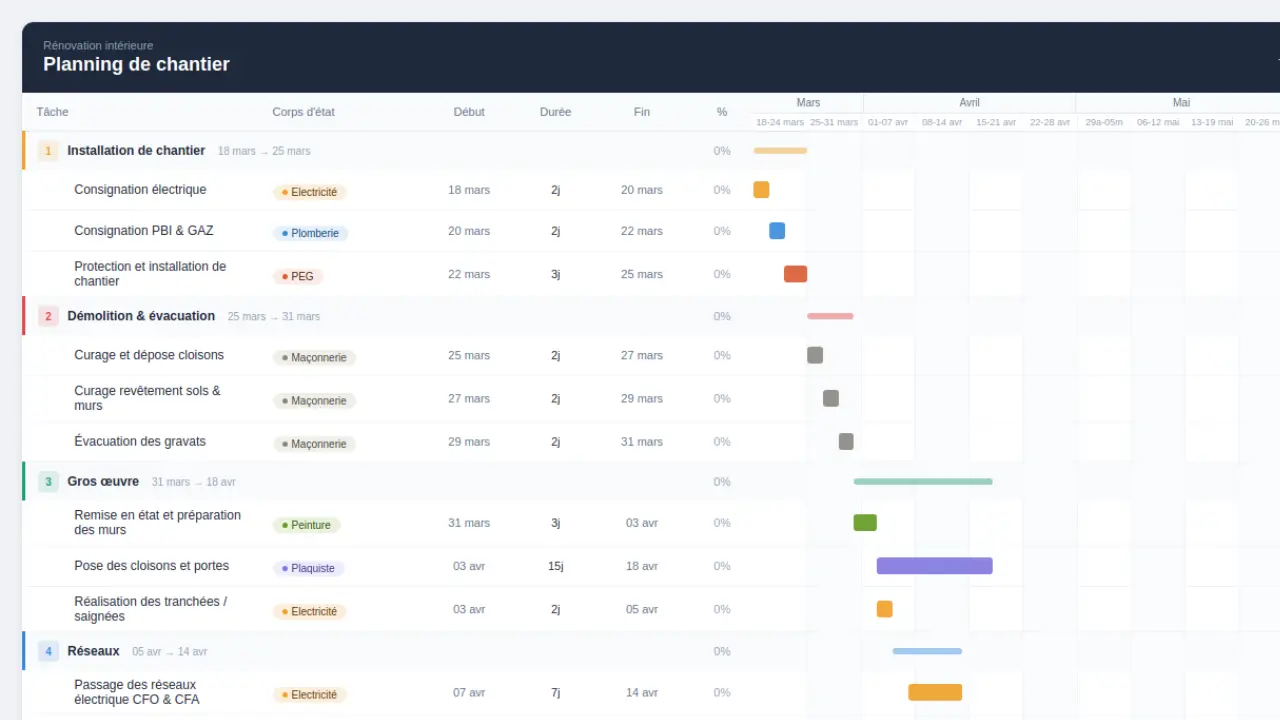Select the blue Consignation PBI & GAZ bar
Viewport: 1280px width, 720px height.
[x=777, y=231]
